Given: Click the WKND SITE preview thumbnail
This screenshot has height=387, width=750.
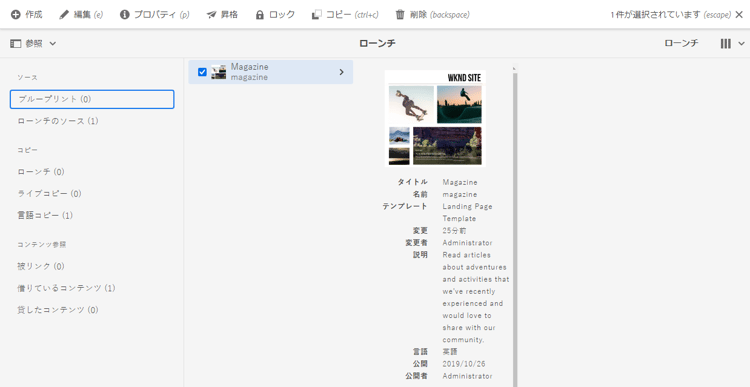Looking at the screenshot, I should click(435, 119).
